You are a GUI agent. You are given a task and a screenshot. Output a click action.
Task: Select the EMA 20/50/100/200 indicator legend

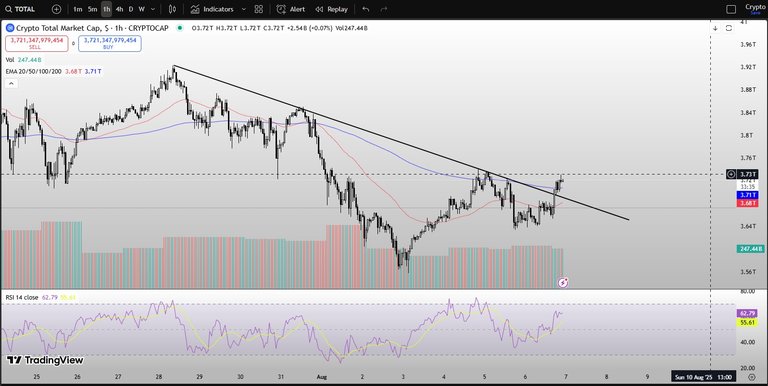pos(53,72)
